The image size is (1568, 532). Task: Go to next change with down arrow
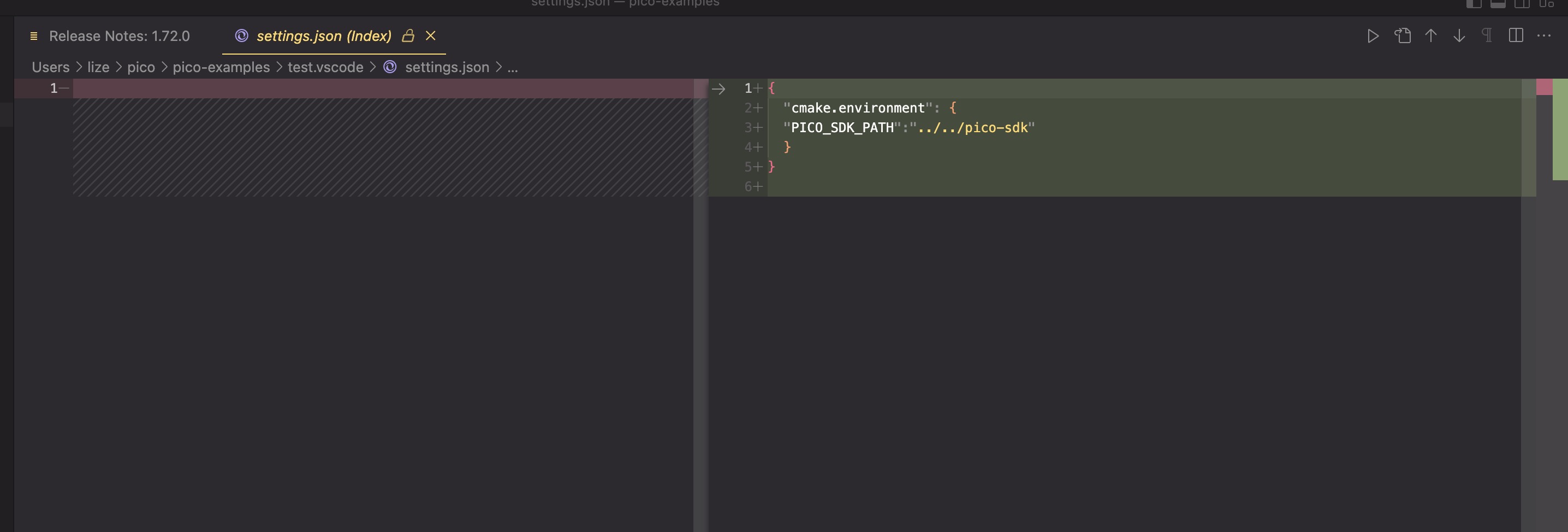click(x=1459, y=36)
